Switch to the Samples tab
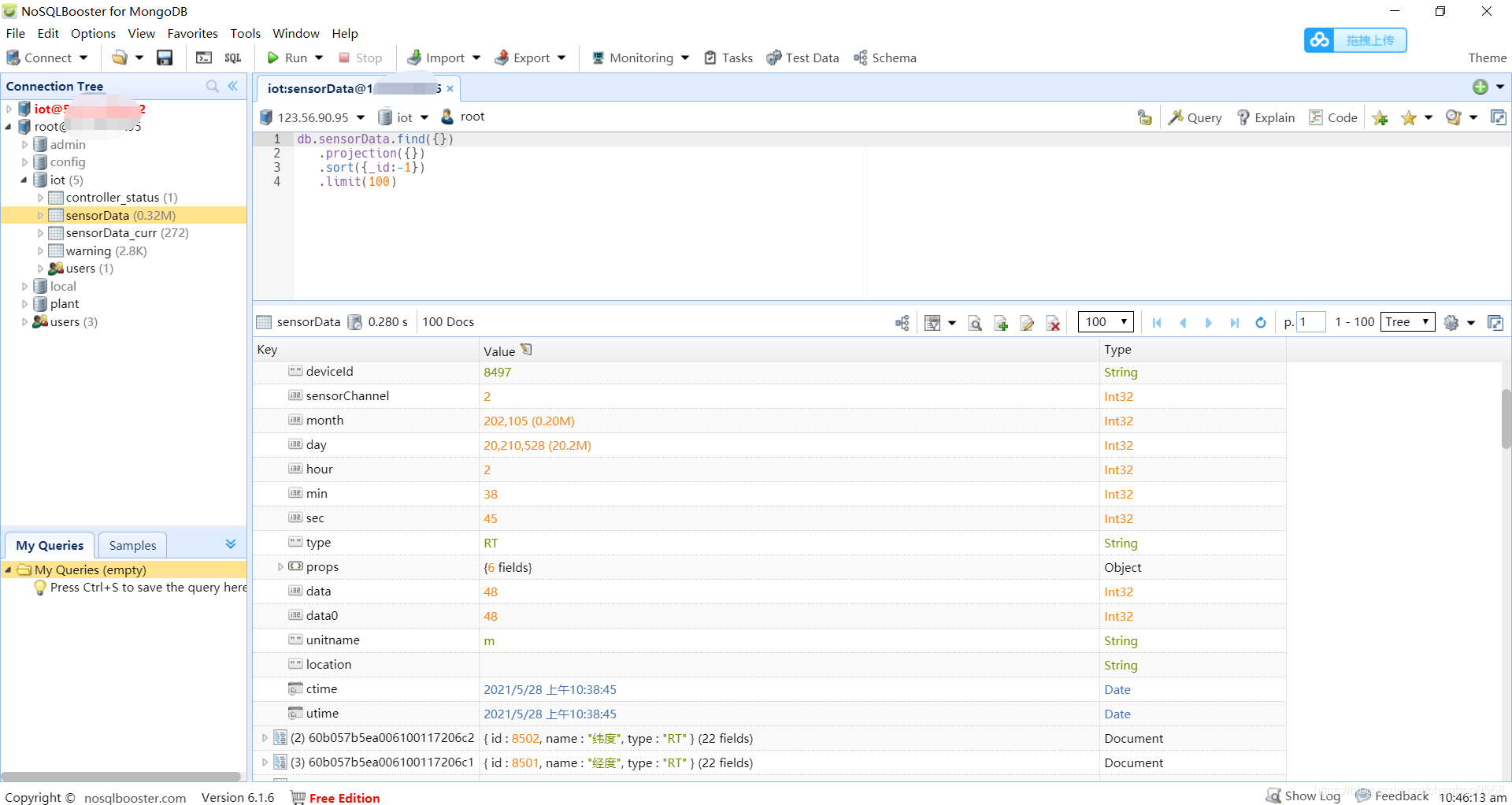Screen dimensions: 1512x805 (x=132, y=545)
